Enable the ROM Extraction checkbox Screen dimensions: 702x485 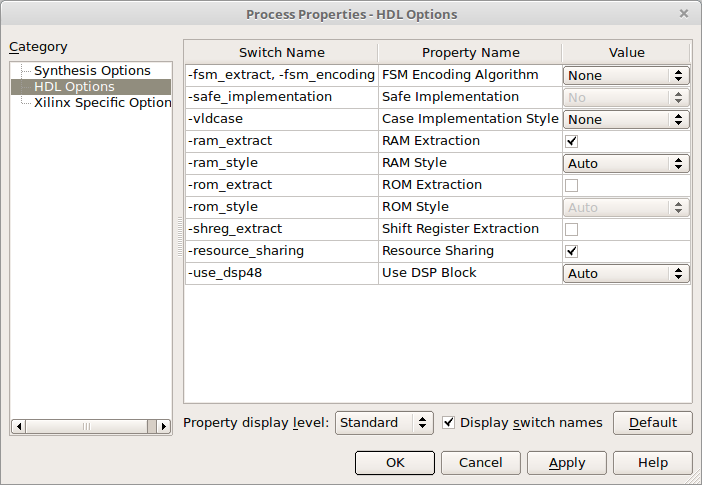click(572, 185)
